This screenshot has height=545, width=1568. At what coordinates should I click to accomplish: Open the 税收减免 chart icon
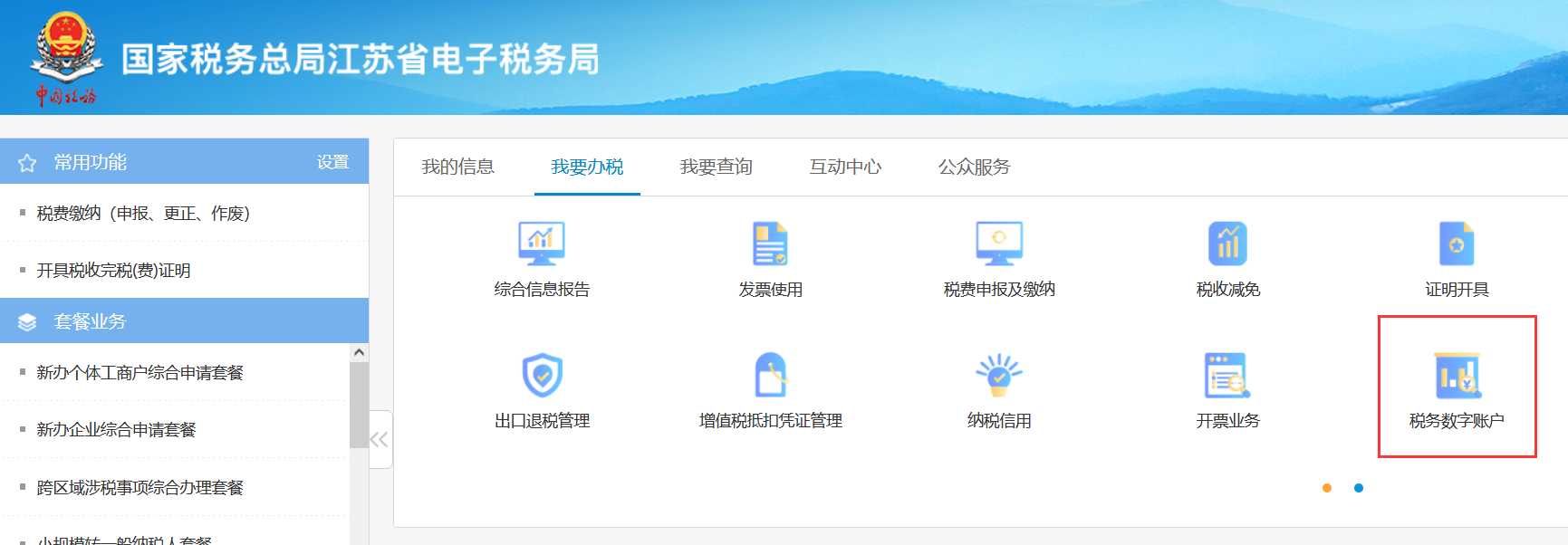tap(1228, 243)
